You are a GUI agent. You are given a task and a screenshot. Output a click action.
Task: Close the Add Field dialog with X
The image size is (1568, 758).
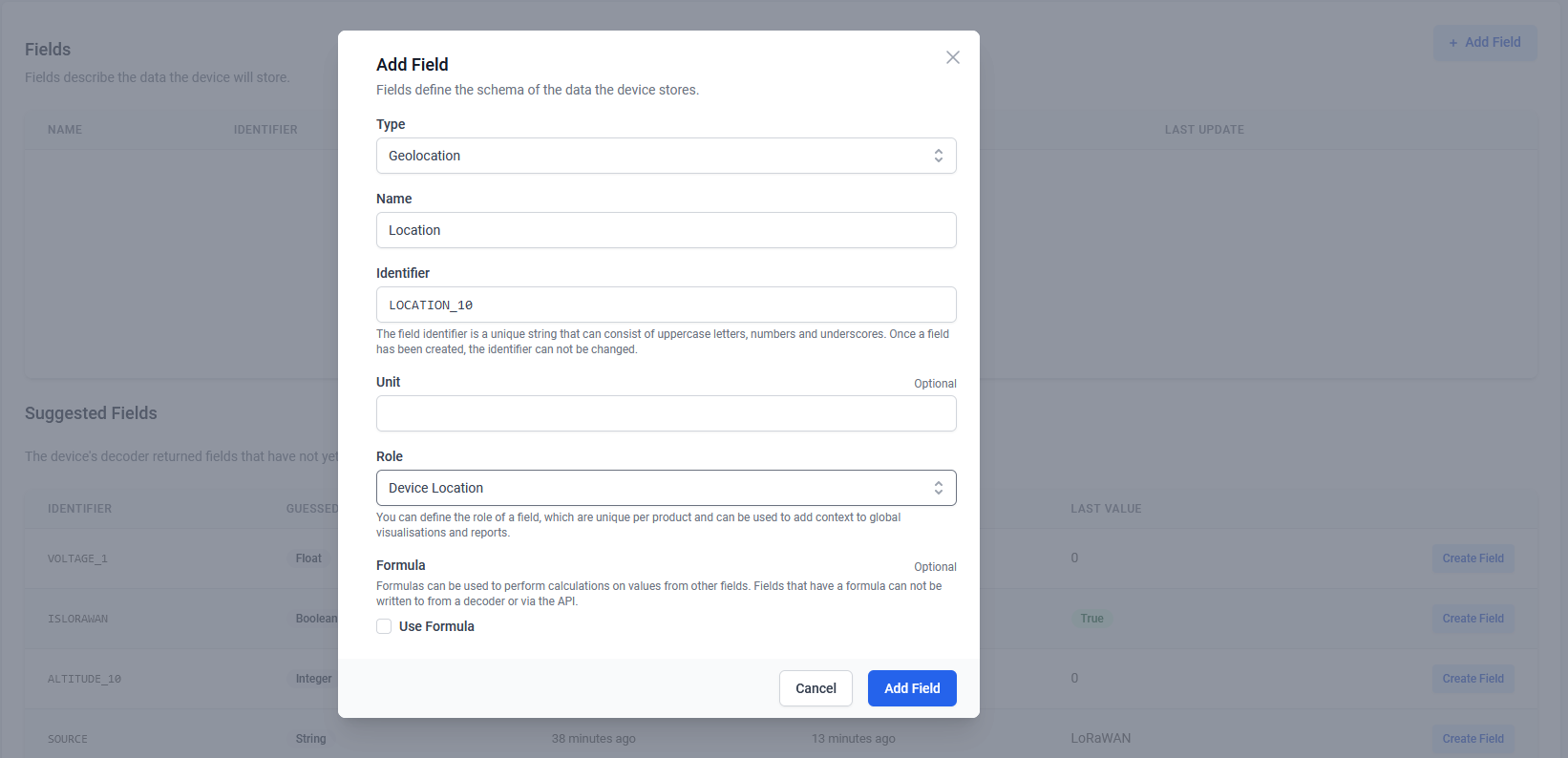tap(952, 57)
